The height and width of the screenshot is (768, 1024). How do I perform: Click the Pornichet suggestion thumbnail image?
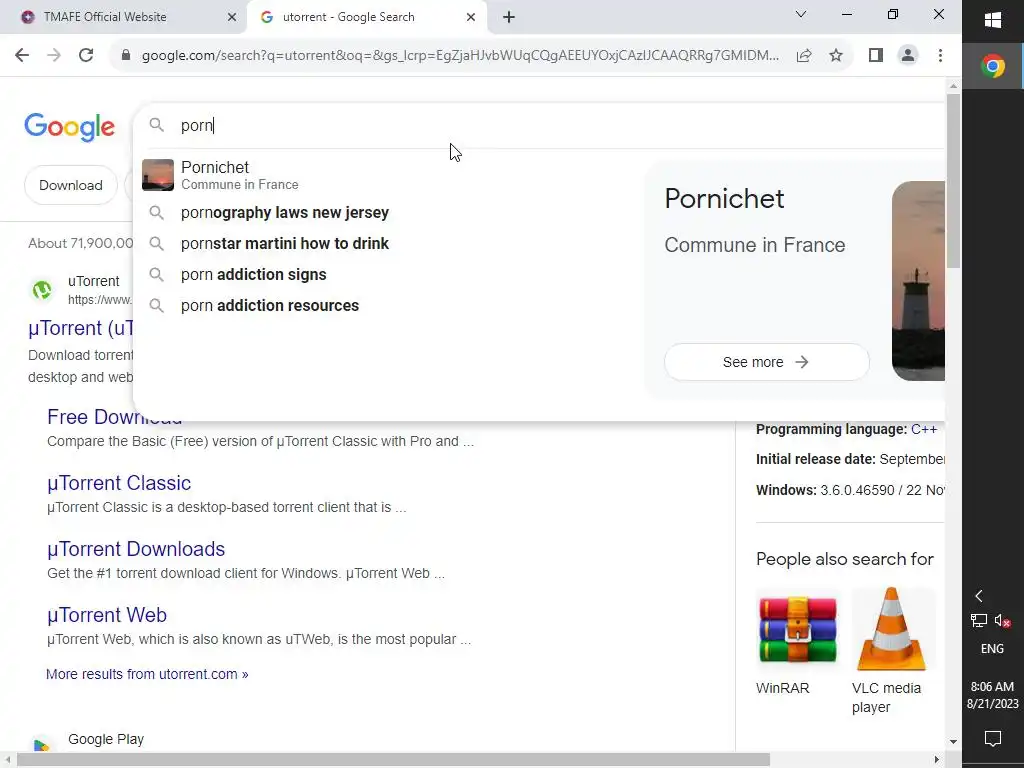pos(158,175)
